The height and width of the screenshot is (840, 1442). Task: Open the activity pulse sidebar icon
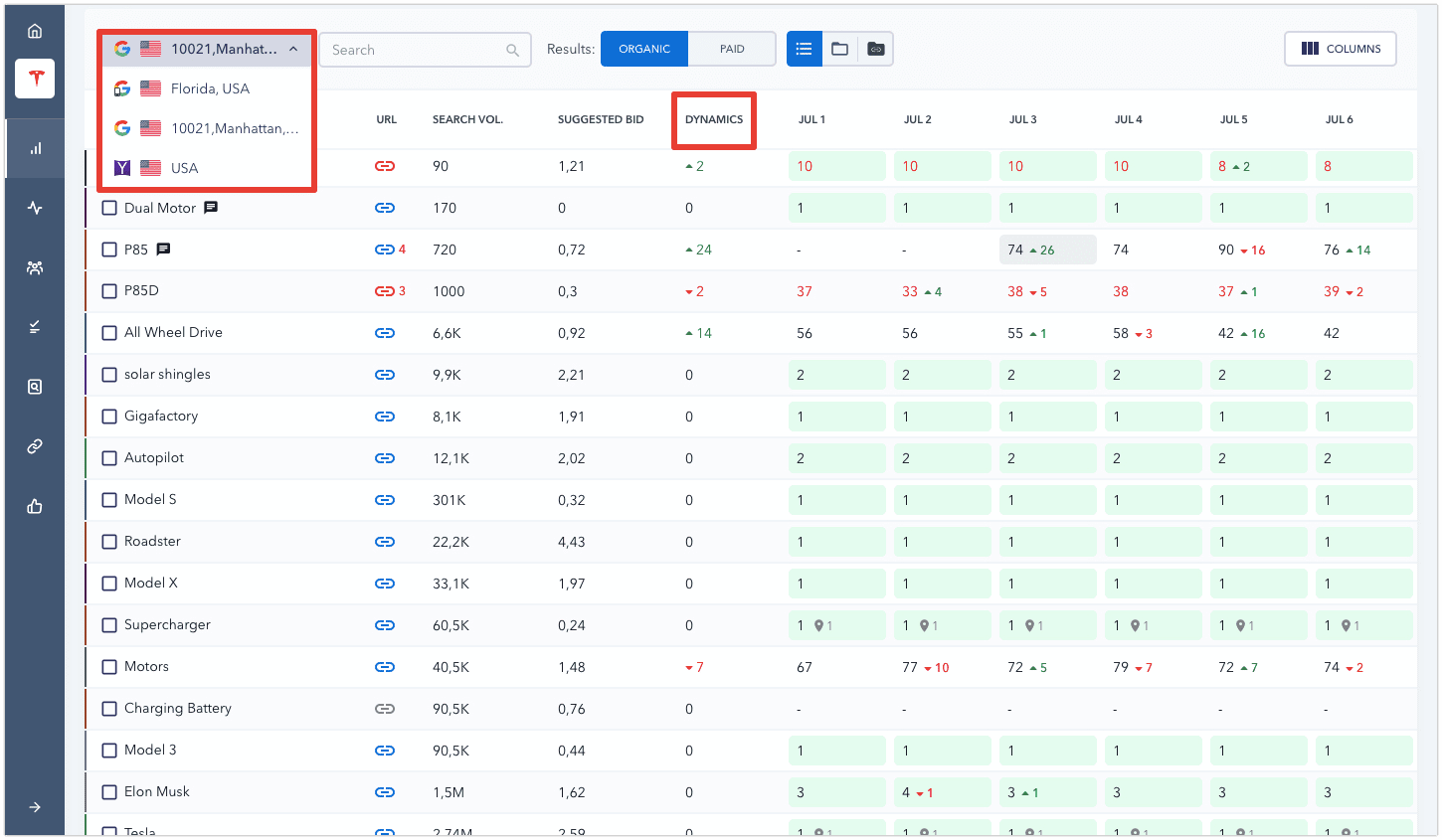[x=35, y=208]
